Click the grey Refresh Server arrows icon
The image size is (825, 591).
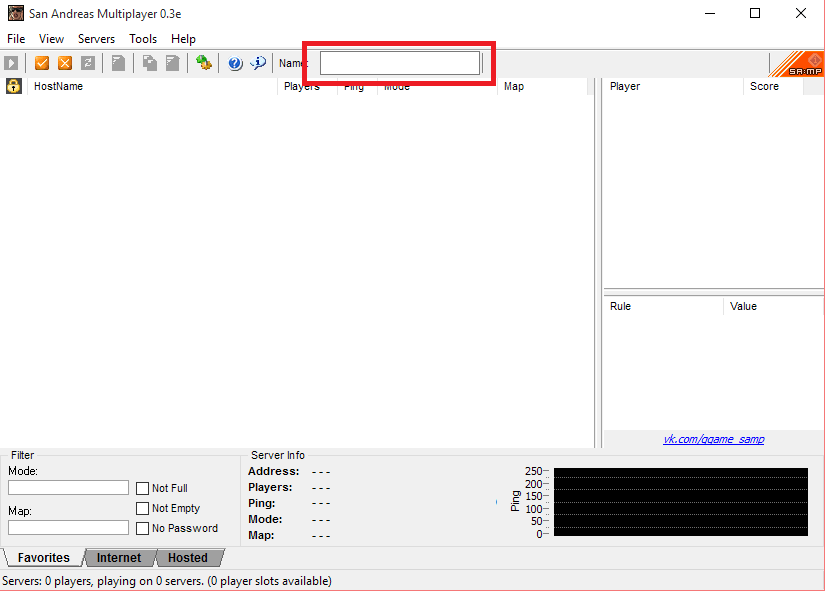coord(88,63)
